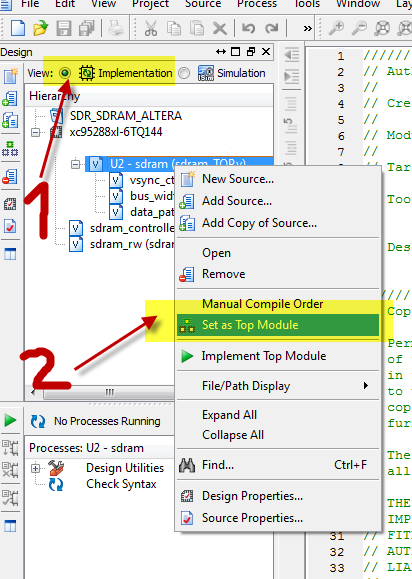Click the green Run process arrow
This screenshot has width=412, height=579.
click(x=10, y=420)
